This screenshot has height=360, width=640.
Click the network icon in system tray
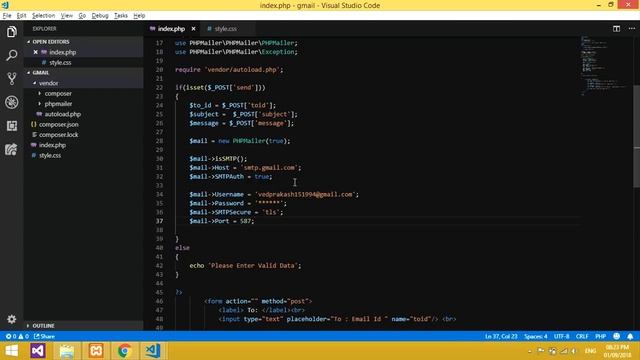click(564, 351)
